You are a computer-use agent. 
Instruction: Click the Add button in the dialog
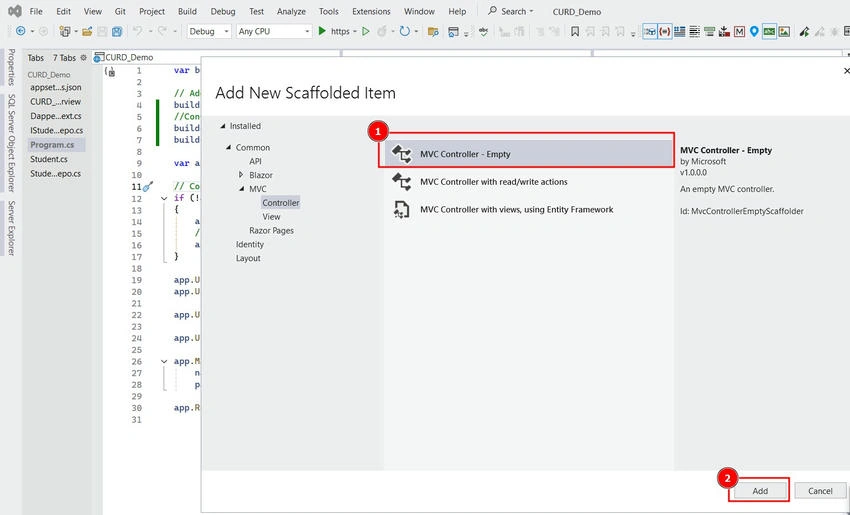(760, 491)
